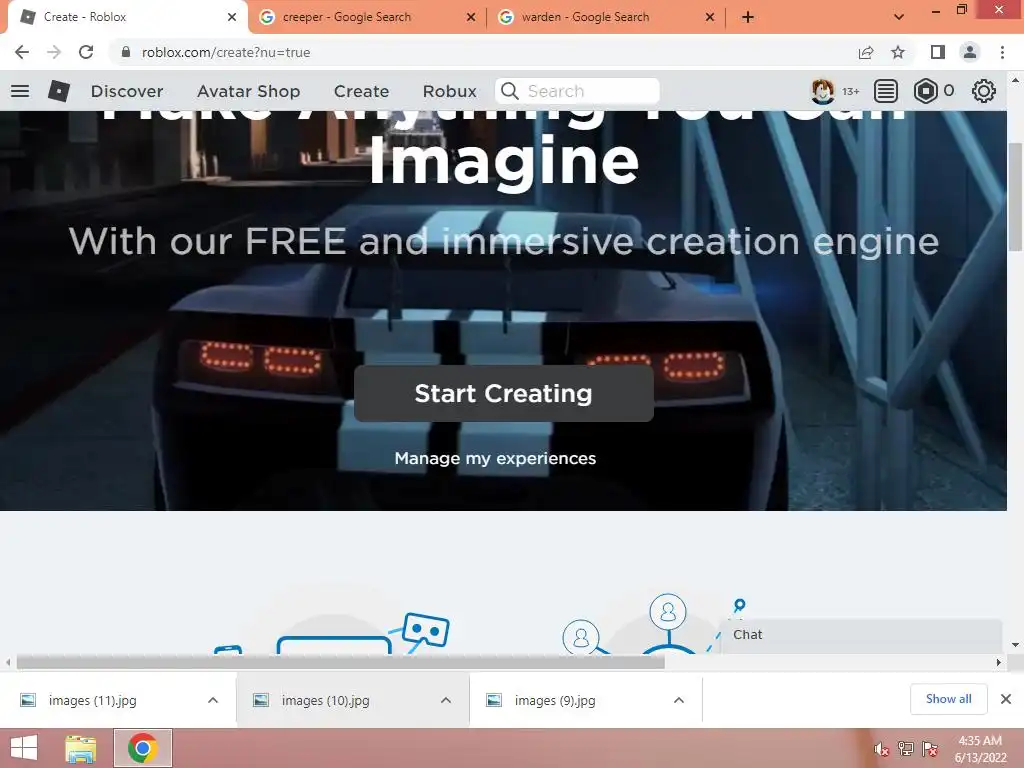Open a new tab with the plus button
Screen dimensions: 1024x768
click(x=748, y=17)
